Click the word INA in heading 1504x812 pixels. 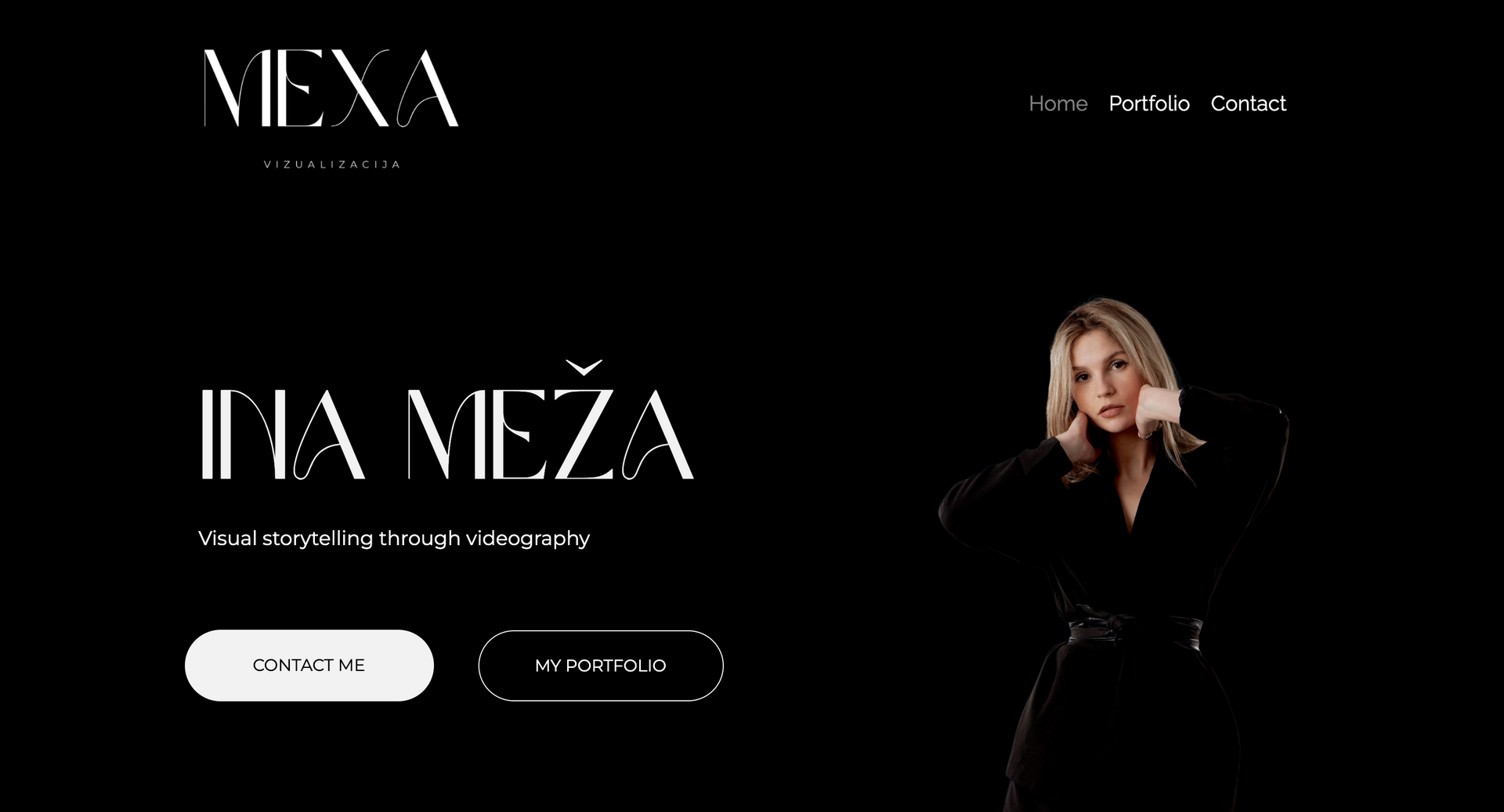tap(283, 434)
